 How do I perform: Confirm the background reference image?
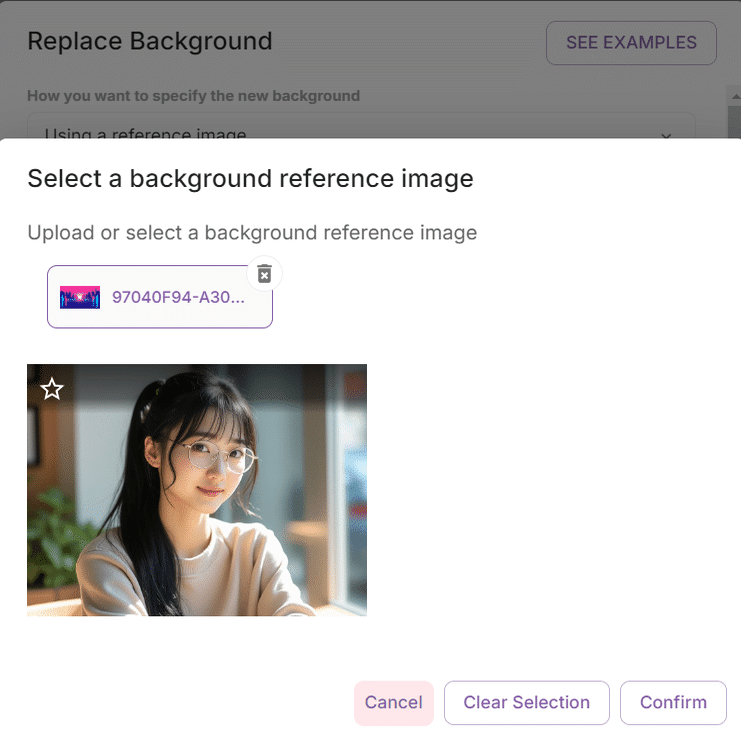click(x=673, y=703)
